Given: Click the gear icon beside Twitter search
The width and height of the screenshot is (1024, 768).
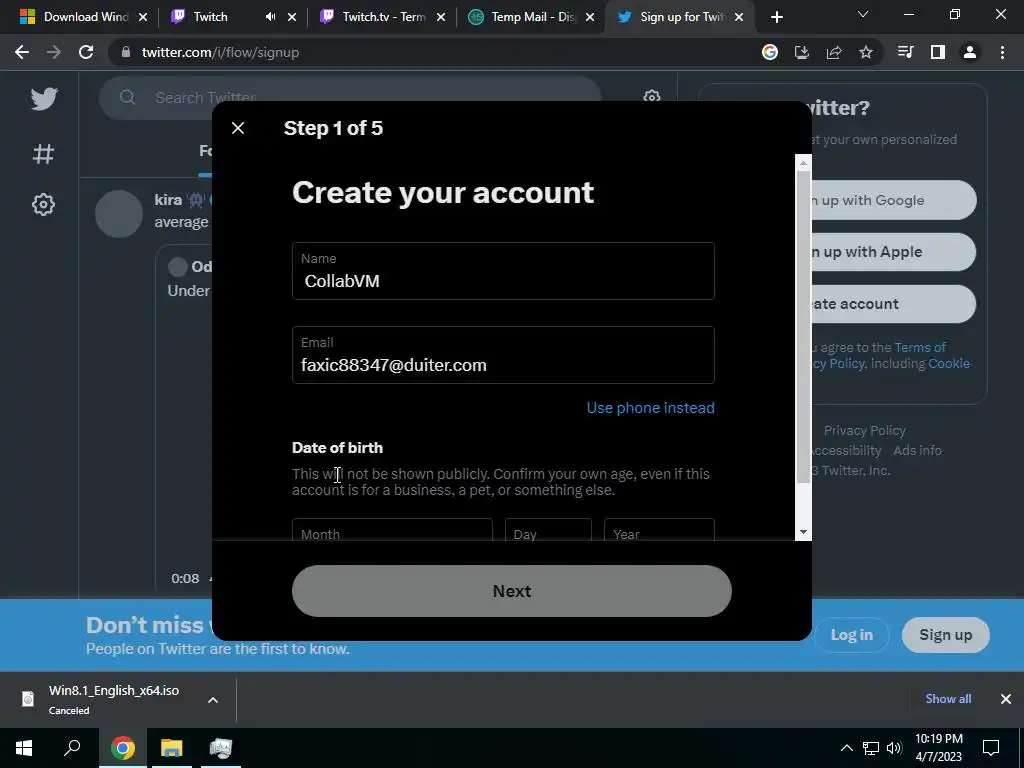Looking at the screenshot, I should pos(651,97).
